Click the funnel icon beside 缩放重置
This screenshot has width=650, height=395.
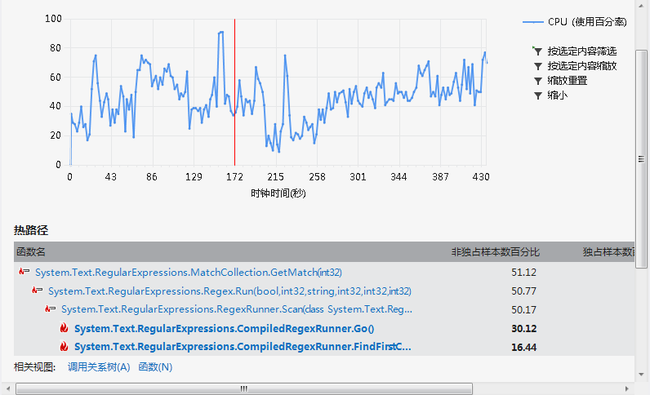point(538,81)
